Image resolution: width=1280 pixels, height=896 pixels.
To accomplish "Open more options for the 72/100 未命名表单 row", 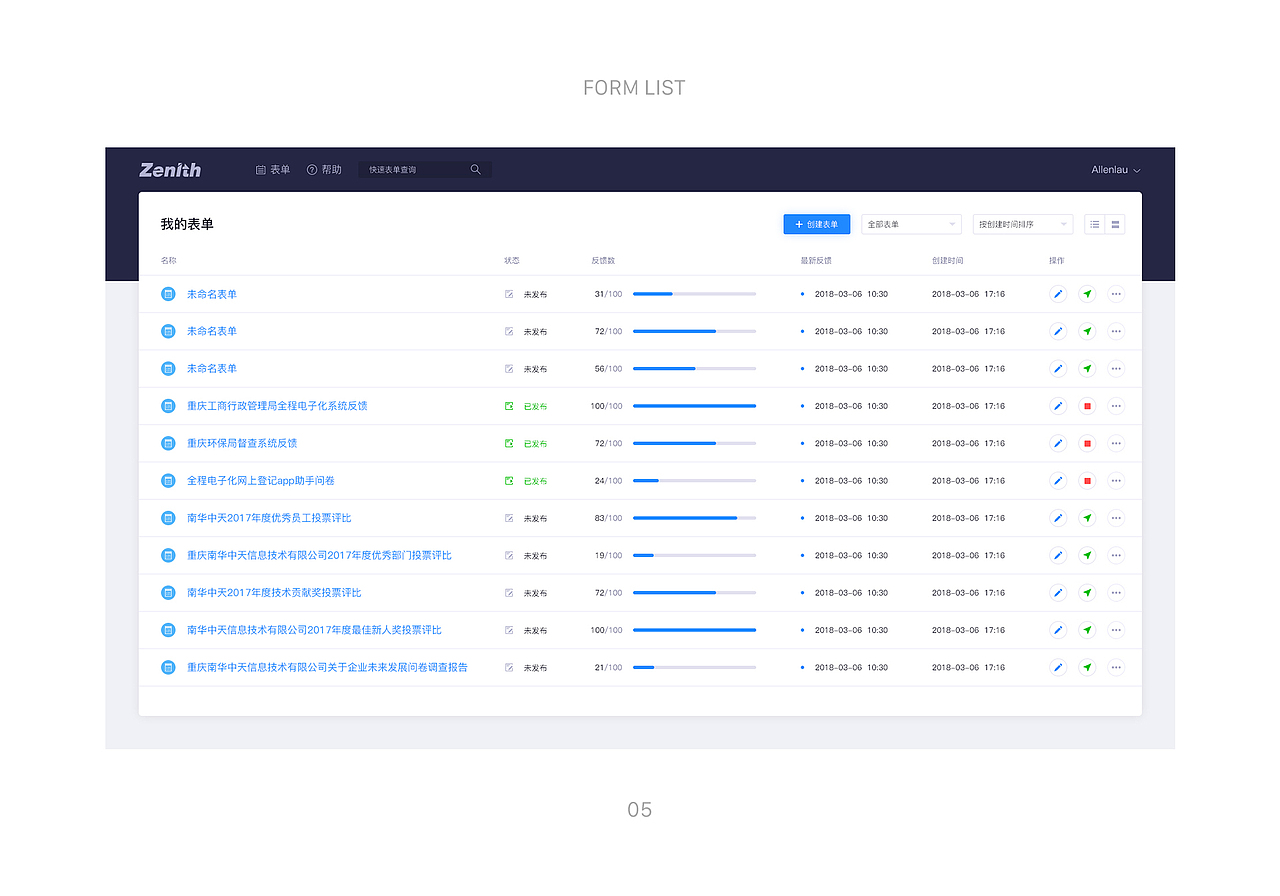I will (x=1116, y=331).
